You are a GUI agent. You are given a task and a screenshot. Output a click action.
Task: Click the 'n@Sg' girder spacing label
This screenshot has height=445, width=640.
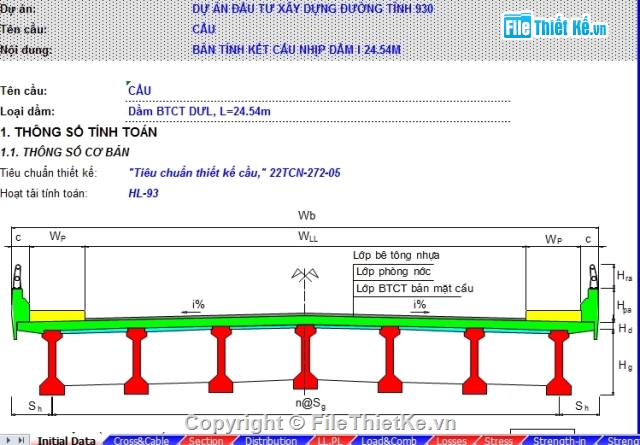pos(311,403)
